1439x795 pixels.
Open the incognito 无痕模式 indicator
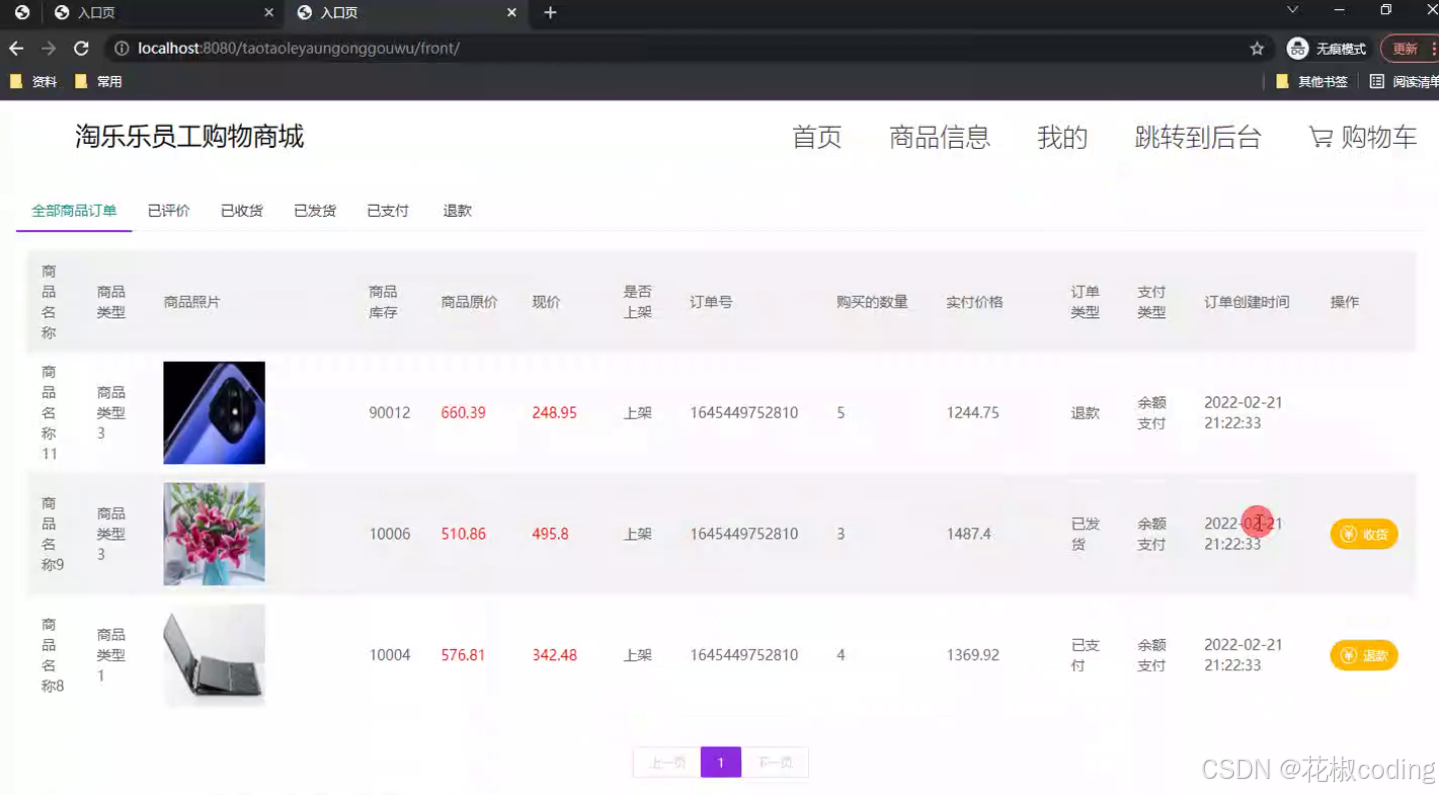(x=1327, y=48)
